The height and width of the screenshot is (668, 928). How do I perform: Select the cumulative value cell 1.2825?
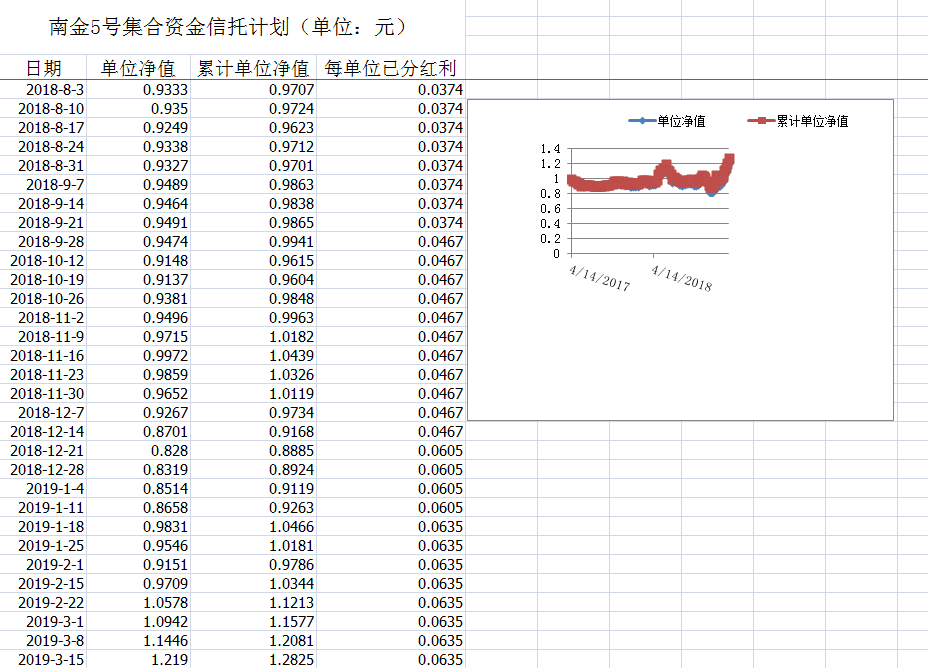click(x=253, y=659)
